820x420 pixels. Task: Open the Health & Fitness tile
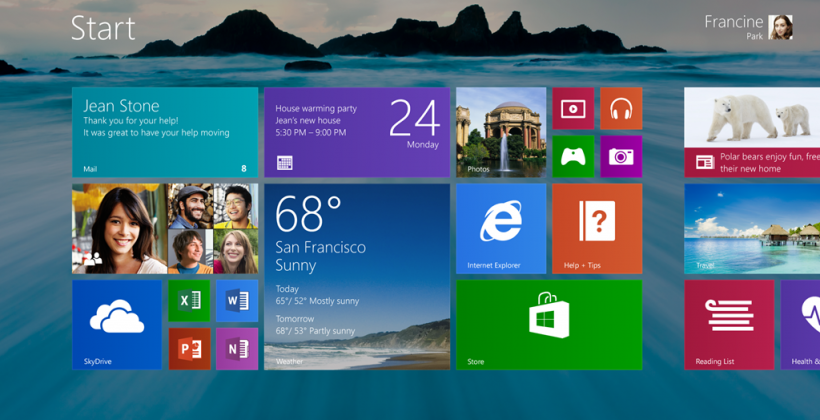(800, 325)
